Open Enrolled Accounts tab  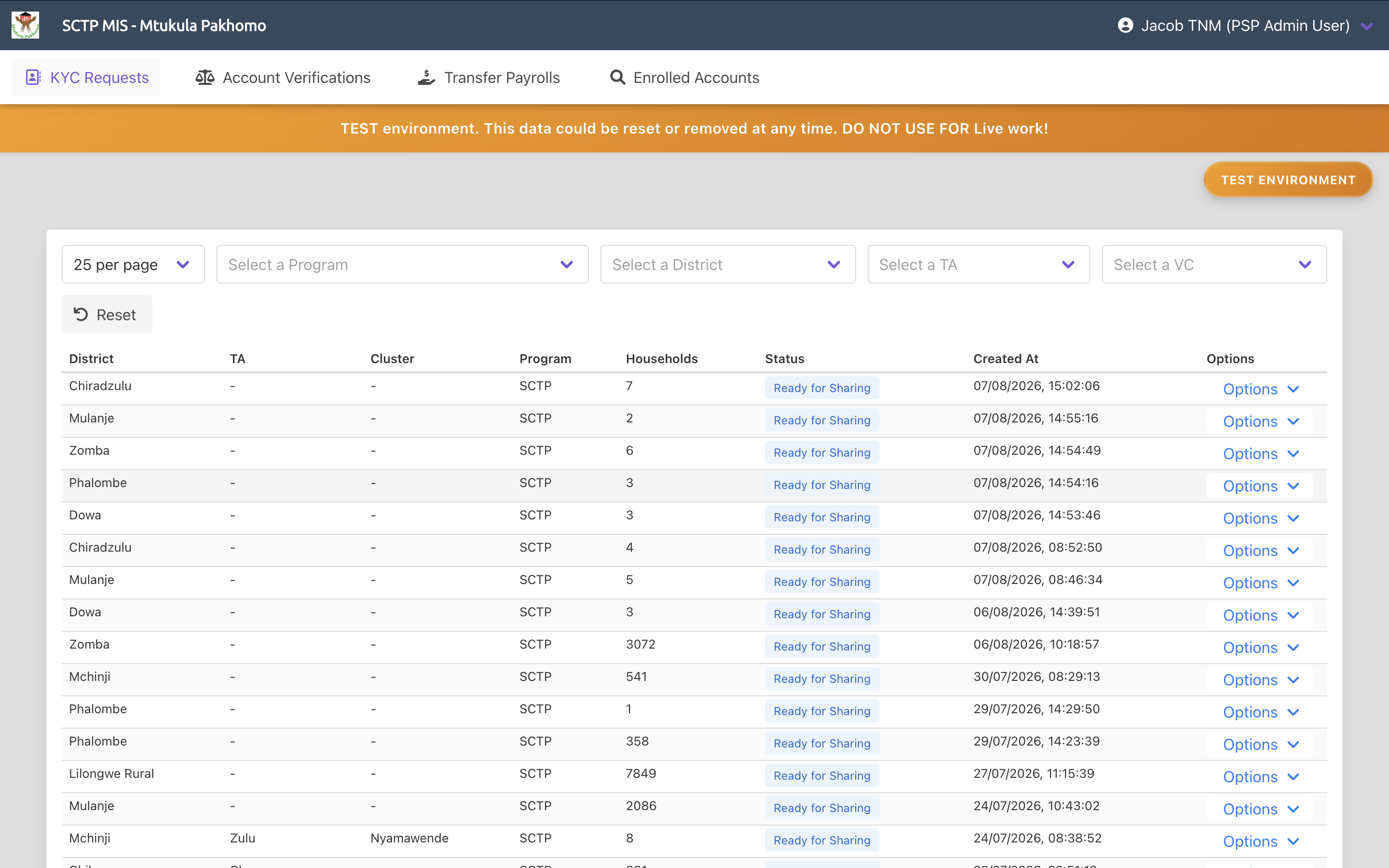click(684, 78)
